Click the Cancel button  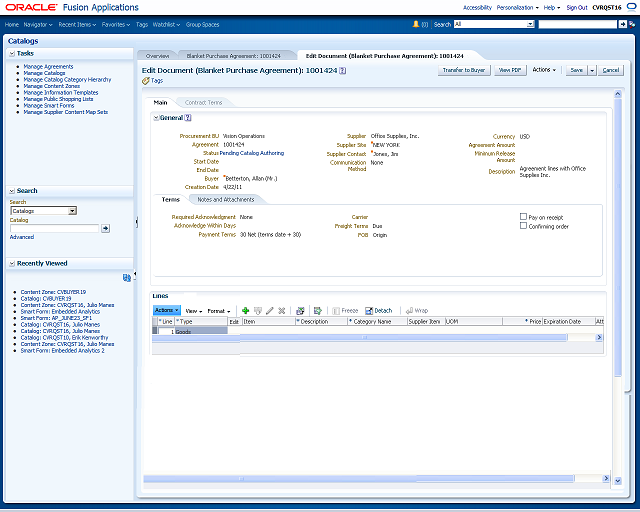point(611,70)
